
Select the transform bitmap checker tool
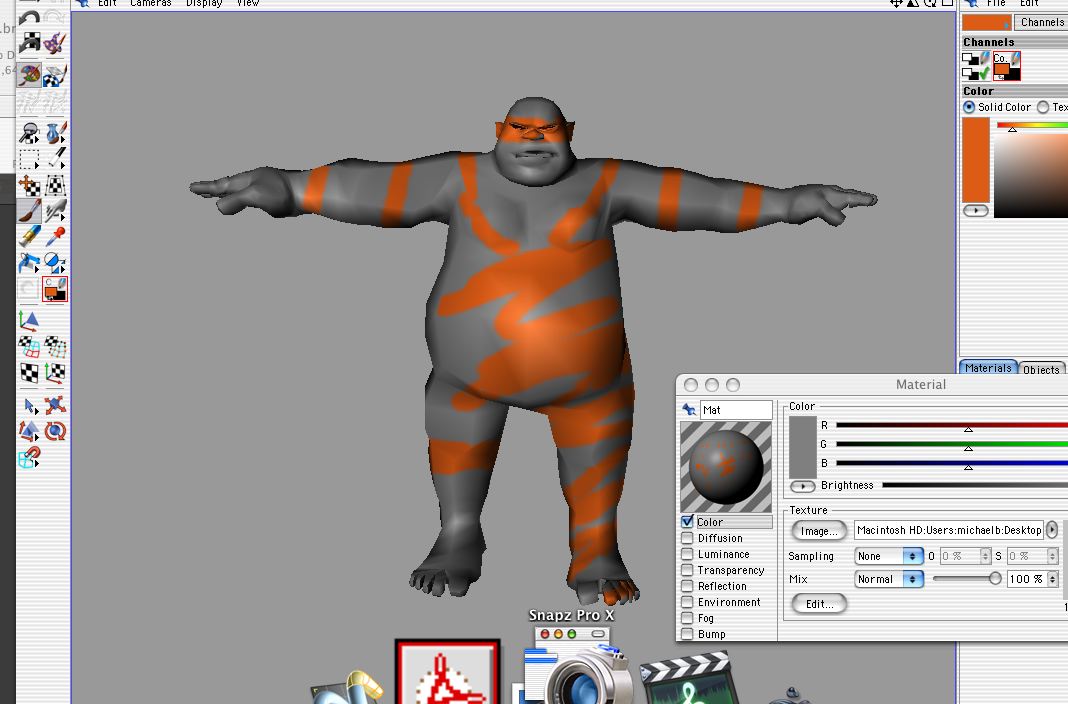(54, 185)
